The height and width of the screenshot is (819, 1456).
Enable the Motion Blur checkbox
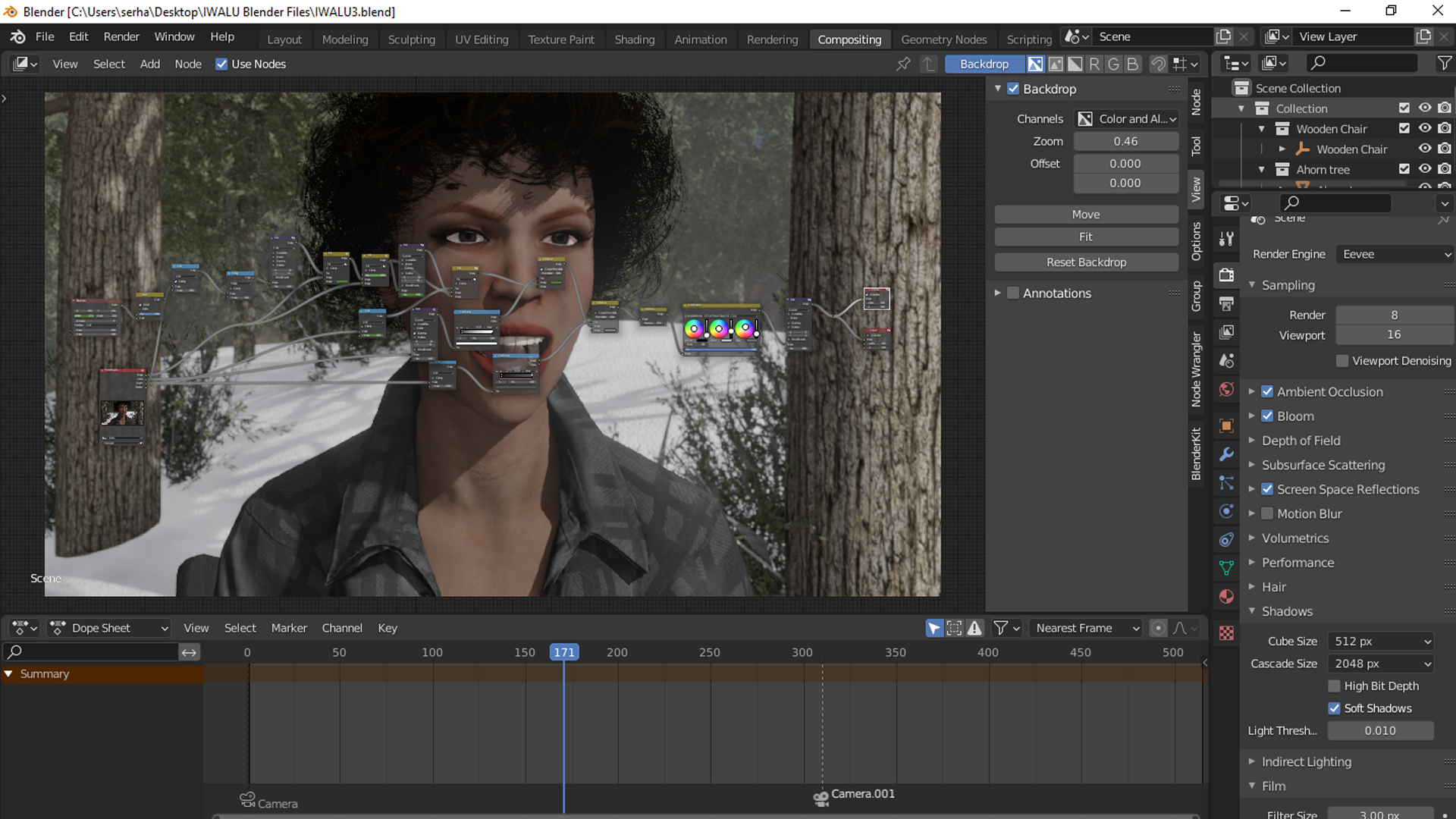(1267, 514)
